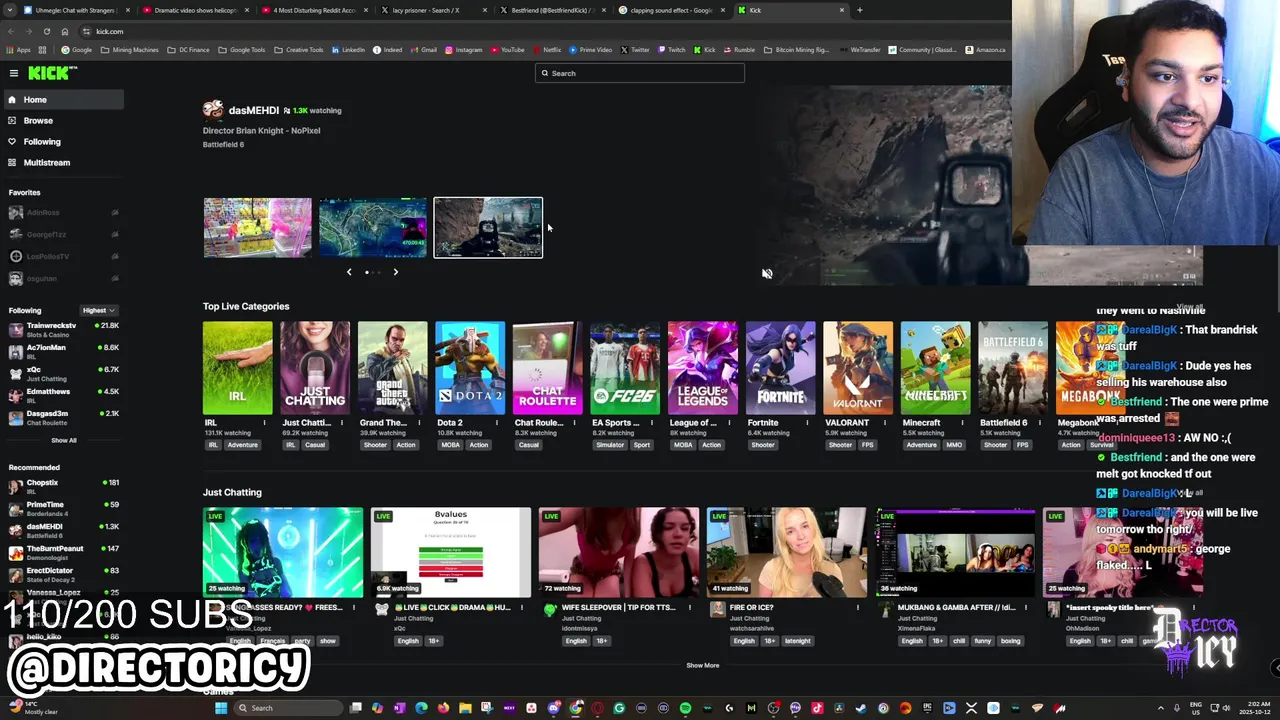This screenshot has height=720, width=1280.
Task: Open Spotify from the taskbar
Action: coord(685,708)
